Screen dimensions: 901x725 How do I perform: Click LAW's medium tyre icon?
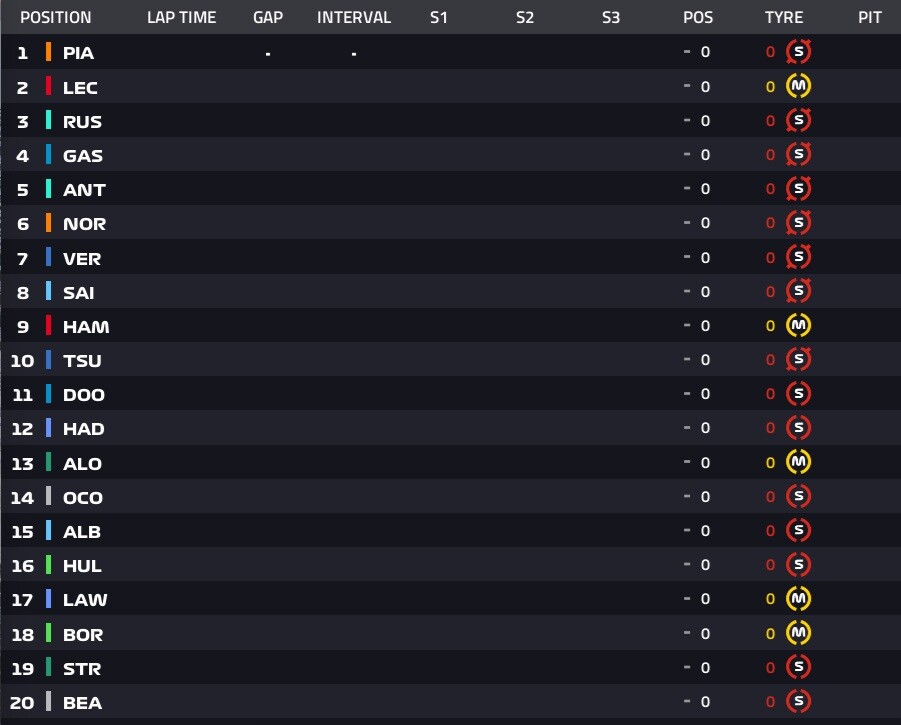[x=798, y=599]
